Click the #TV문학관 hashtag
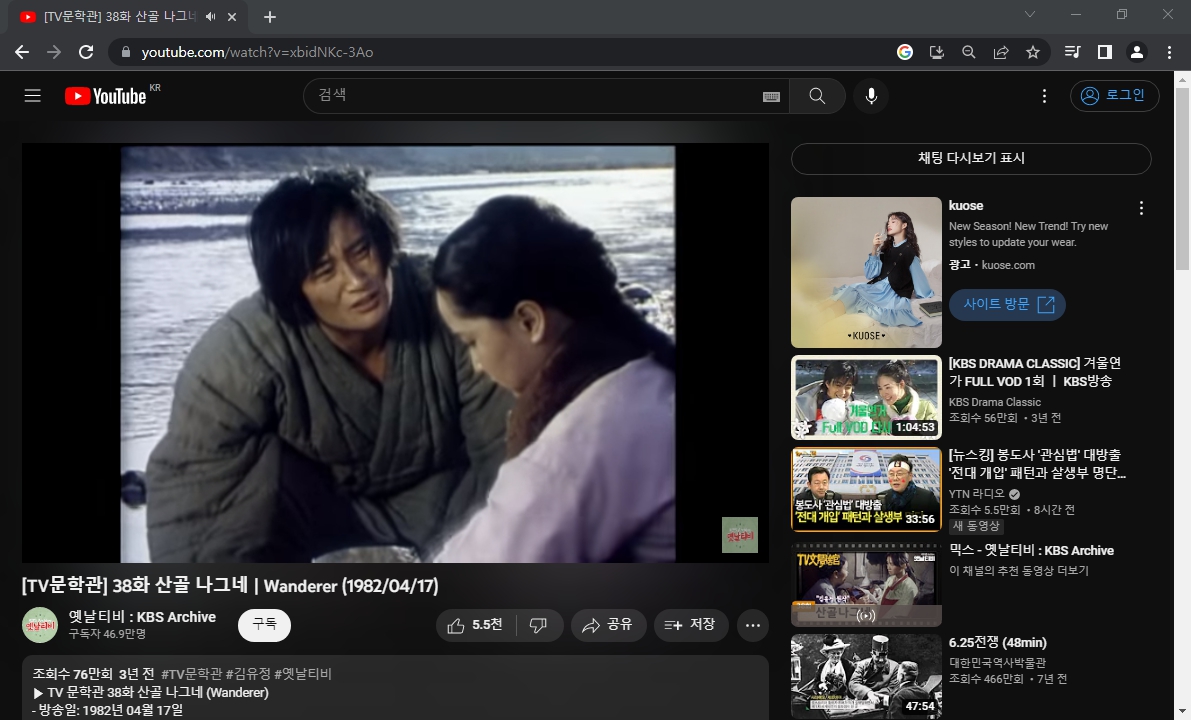Viewport: 1191px width, 720px height. pyautogui.click(x=191, y=674)
